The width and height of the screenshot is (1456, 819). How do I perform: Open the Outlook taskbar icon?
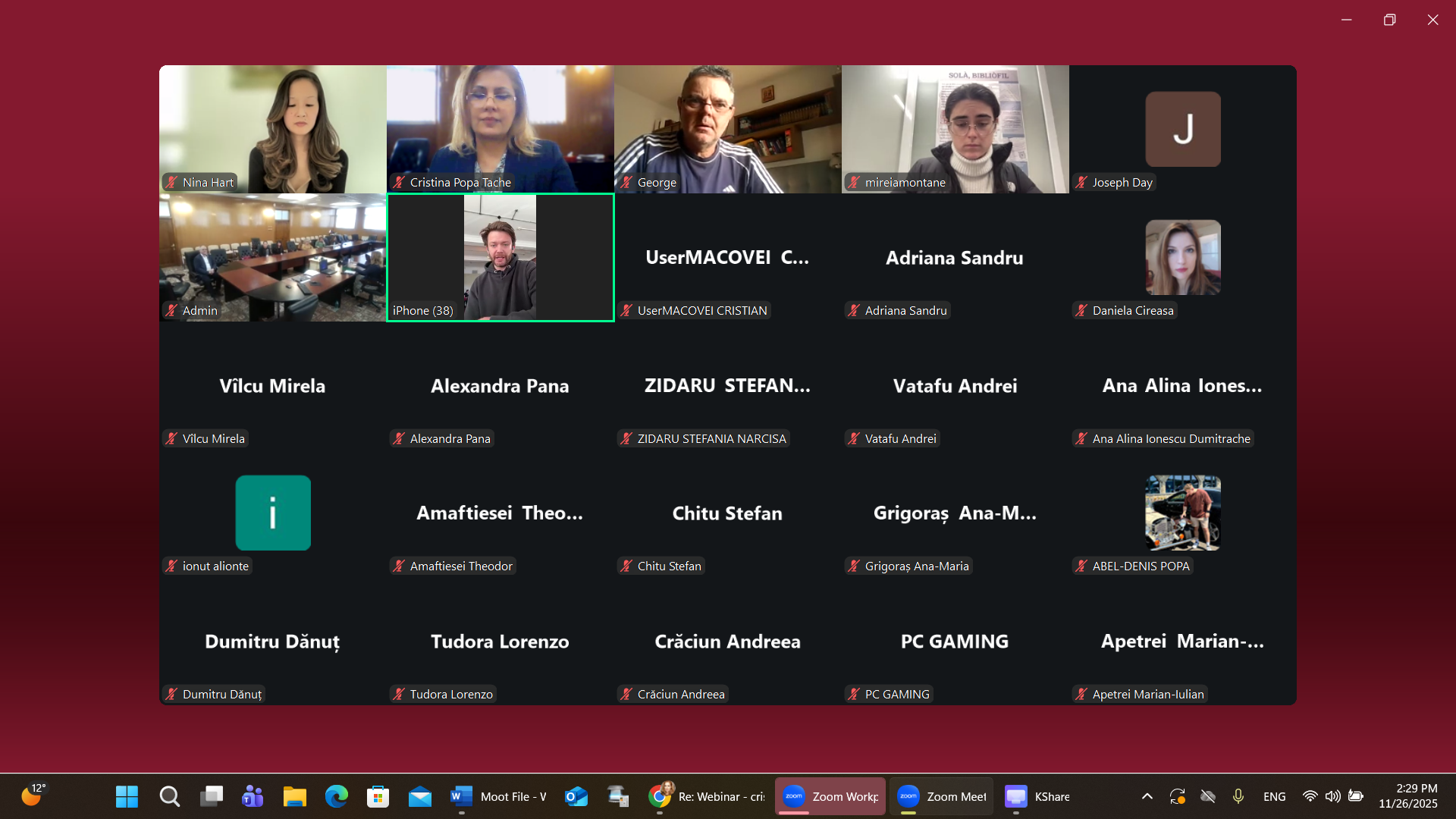coord(576,796)
